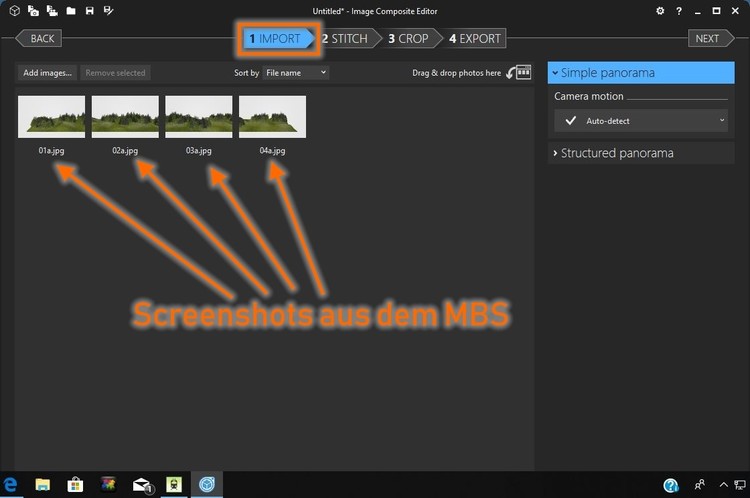Open the Sort by File name dropdown
Image resolution: width=750 pixels, height=498 pixels.
296,73
